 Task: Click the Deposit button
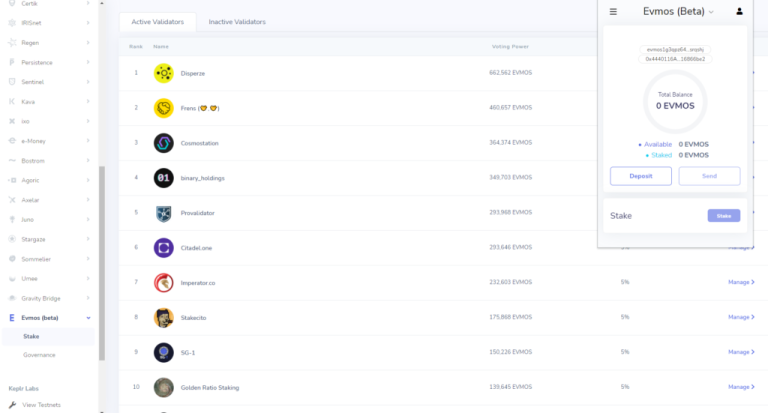[641, 176]
